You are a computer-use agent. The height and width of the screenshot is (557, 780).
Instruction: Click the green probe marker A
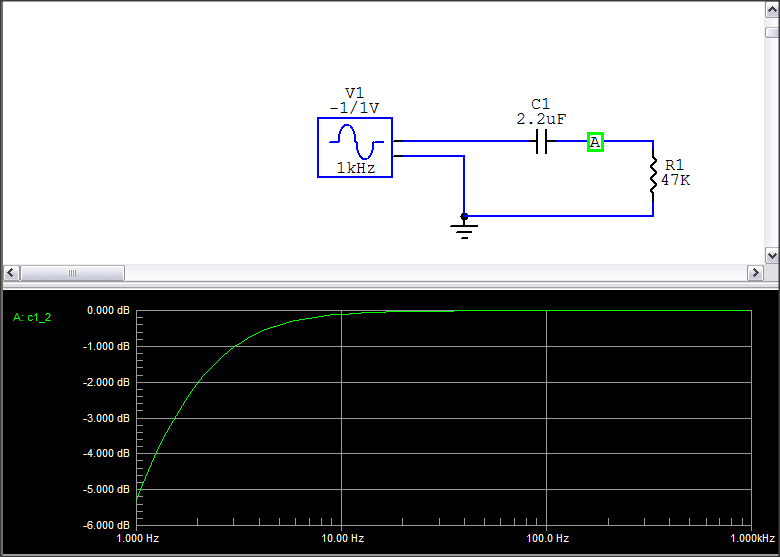pos(595,142)
